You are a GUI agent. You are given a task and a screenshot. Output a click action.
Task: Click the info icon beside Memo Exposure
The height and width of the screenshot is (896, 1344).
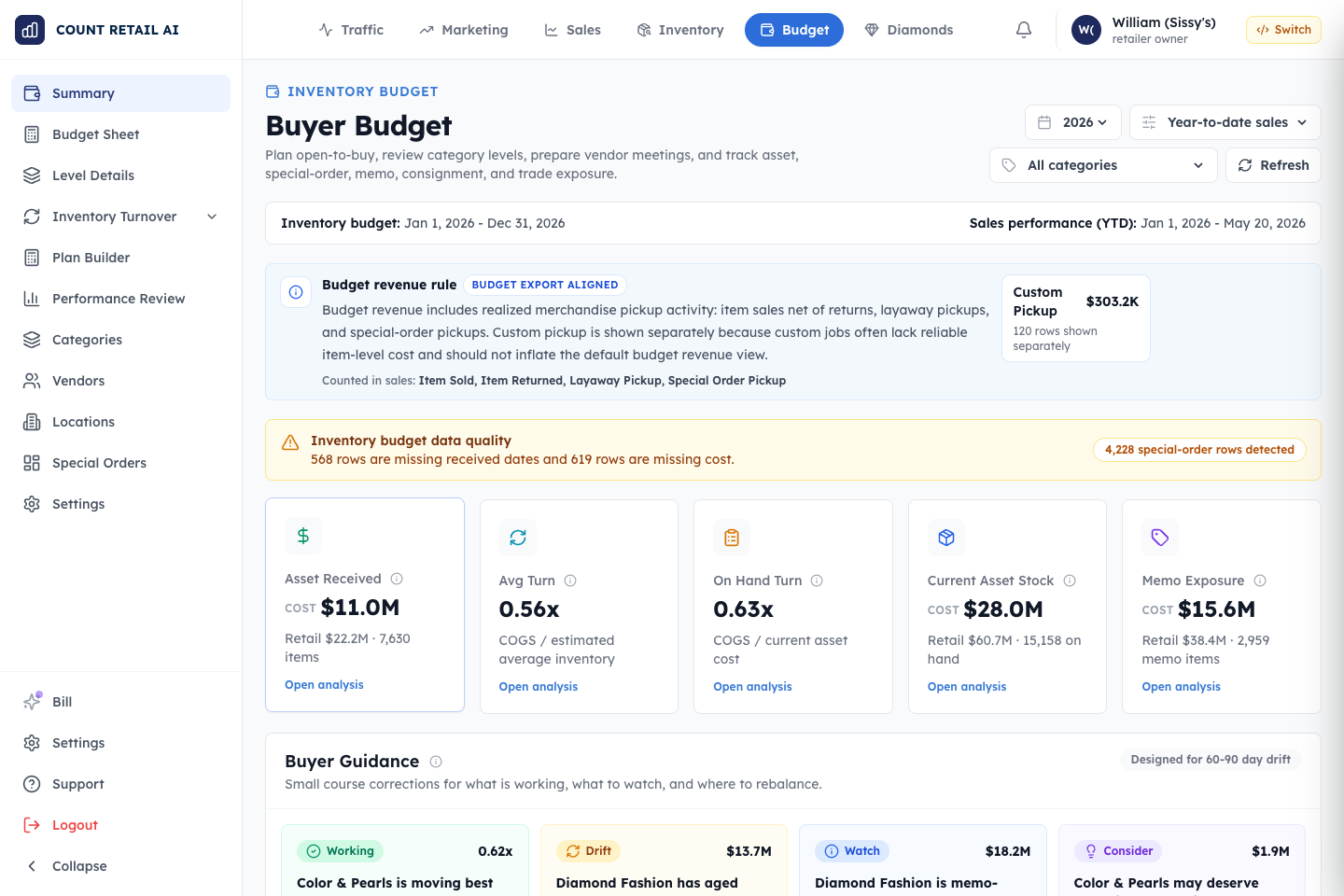click(x=1260, y=581)
